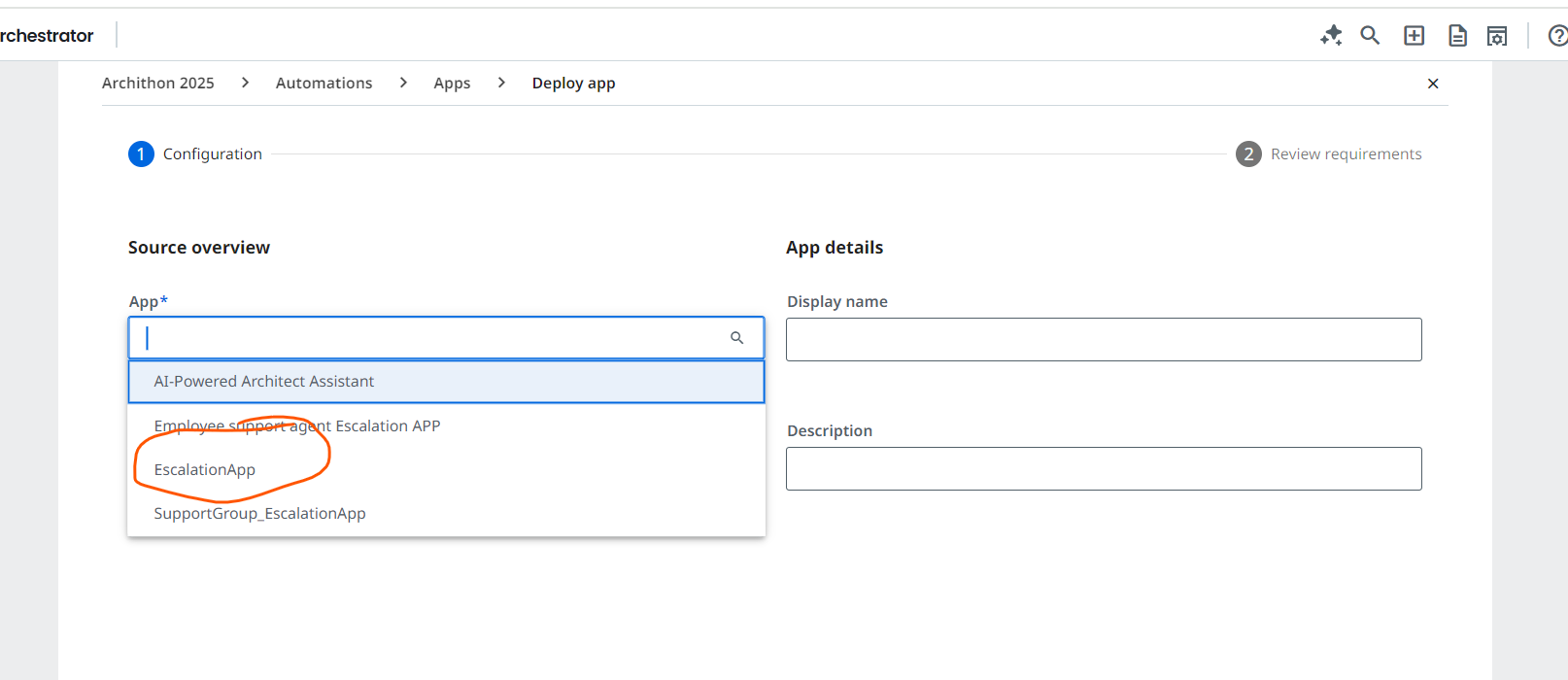The image size is (1568, 680).
Task: Select SupportGroup_EscalationApp option
Action: 260,514
